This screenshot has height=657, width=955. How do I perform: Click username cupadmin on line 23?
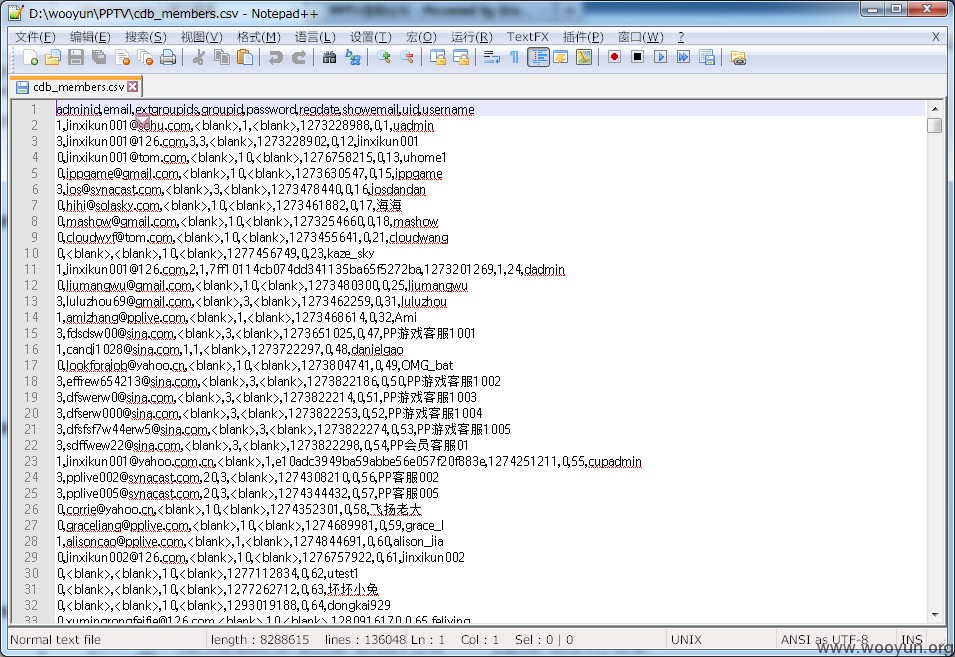[615, 462]
